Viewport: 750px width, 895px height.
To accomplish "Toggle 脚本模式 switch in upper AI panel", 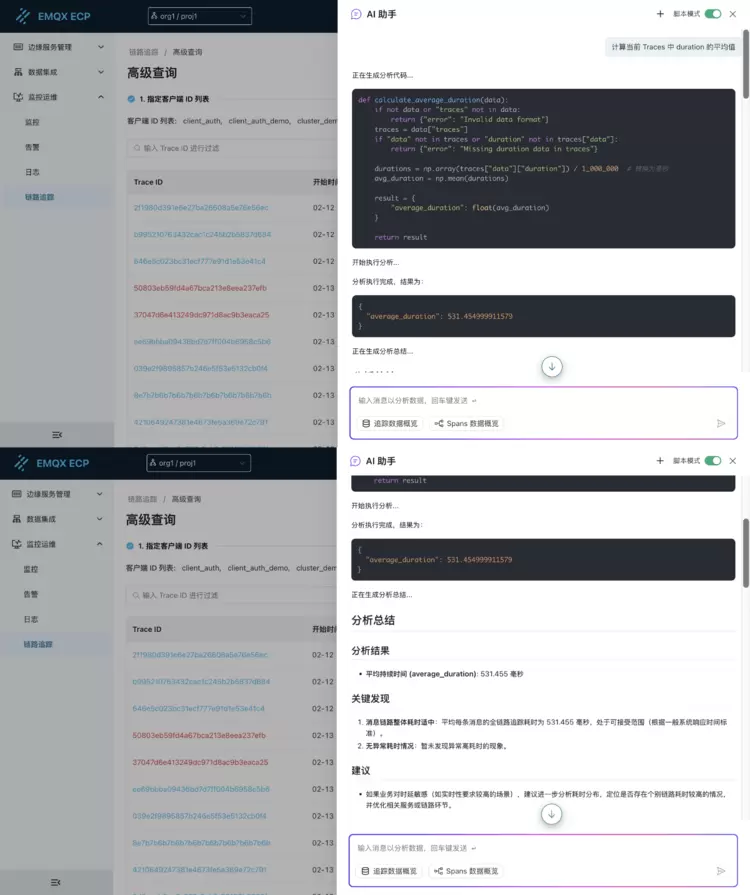I will 713,14.
